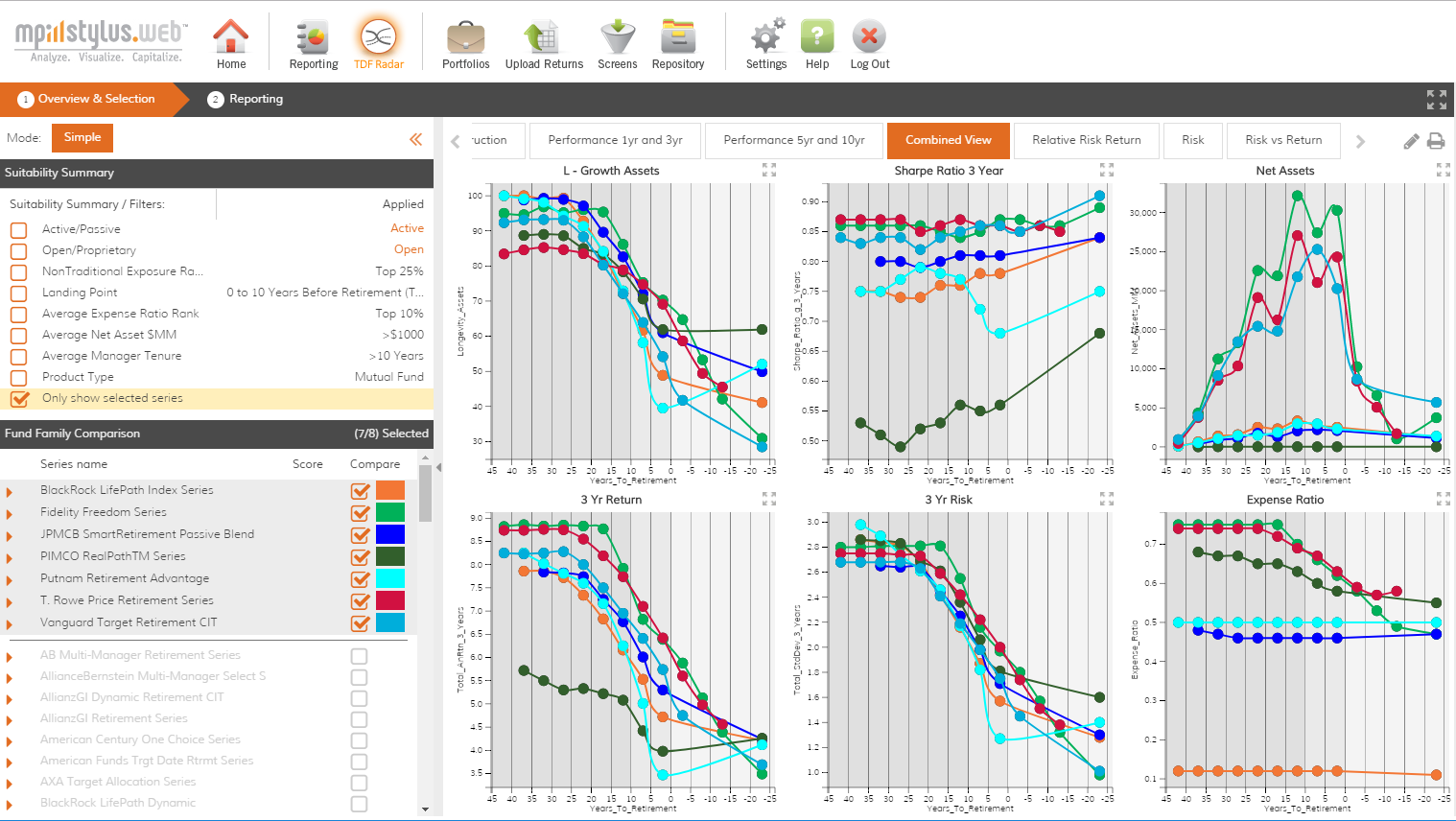Select the Combined View tab
Viewport: 1456px width, 821px height.
pos(949,140)
